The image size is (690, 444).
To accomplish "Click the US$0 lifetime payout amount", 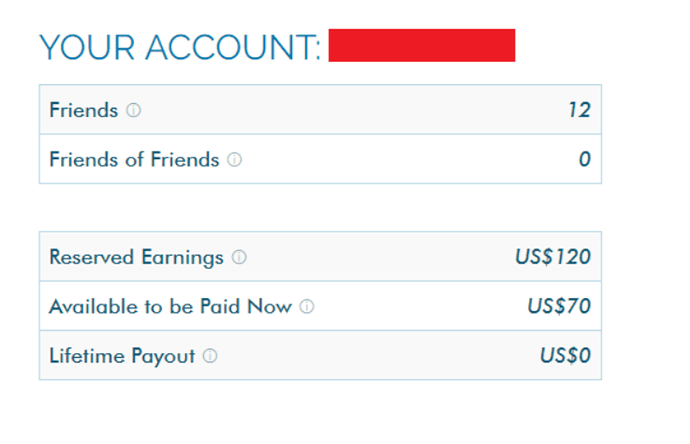I will click(563, 356).
